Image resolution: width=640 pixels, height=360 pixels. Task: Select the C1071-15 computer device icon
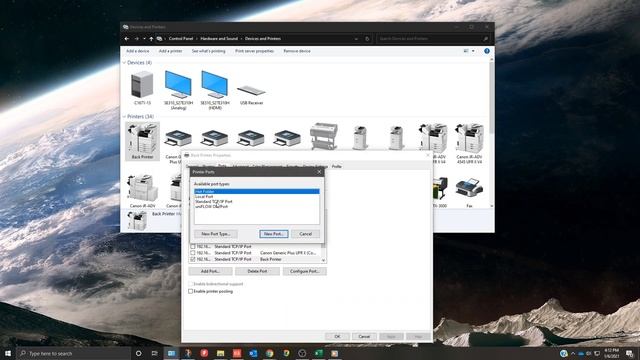point(142,84)
